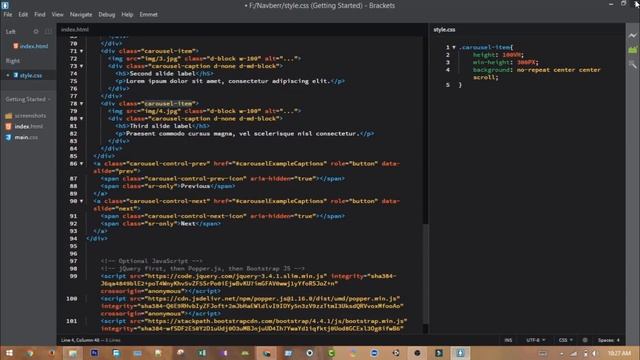Image resolution: width=640 pixels, height=360 pixels.
Task: Click the Brackets app icon in title bar
Action: pos(5,5)
